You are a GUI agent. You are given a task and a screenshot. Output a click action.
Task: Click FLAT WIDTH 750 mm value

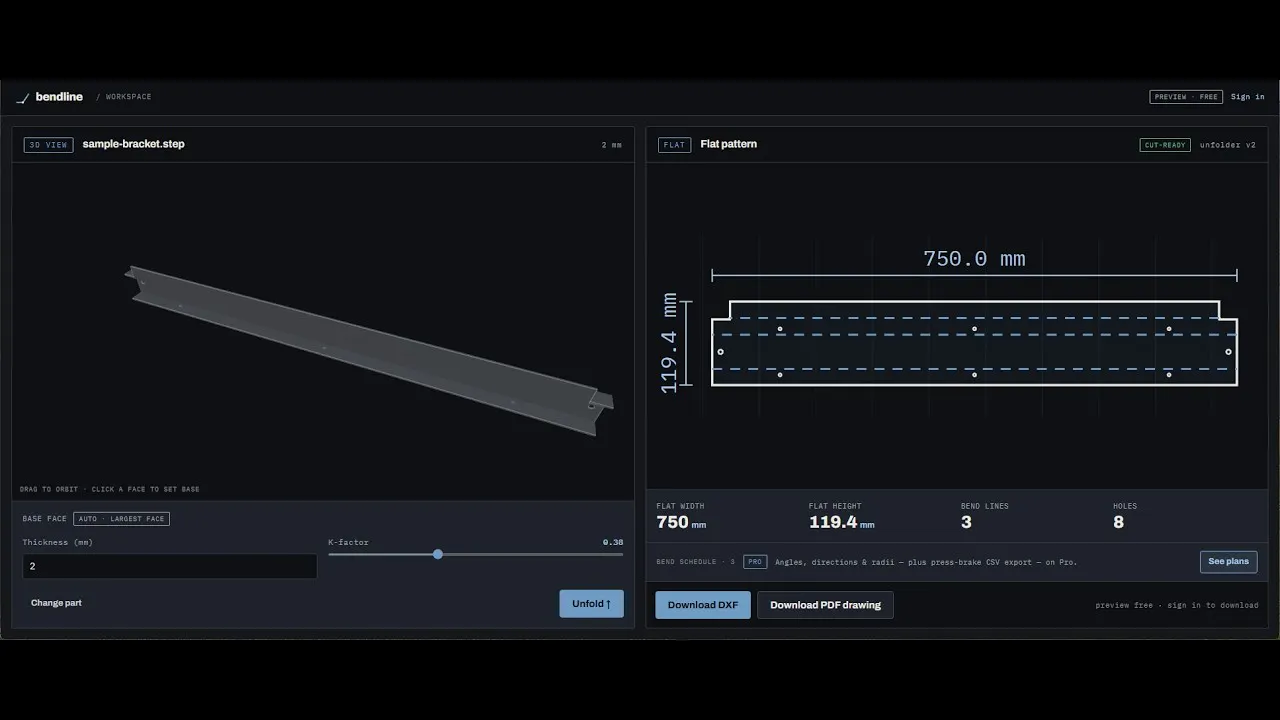point(681,522)
